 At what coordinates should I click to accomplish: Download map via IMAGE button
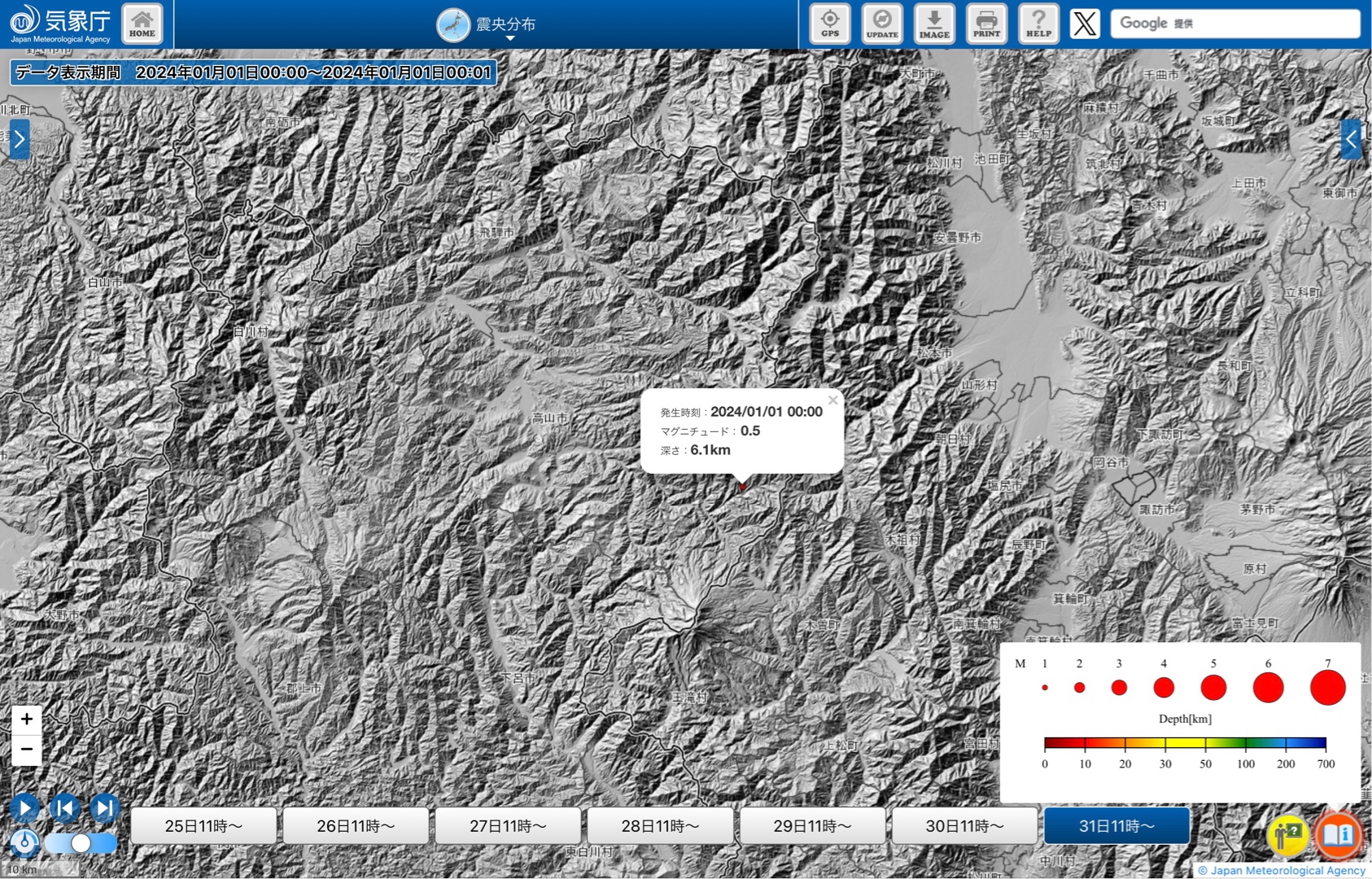(x=934, y=24)
